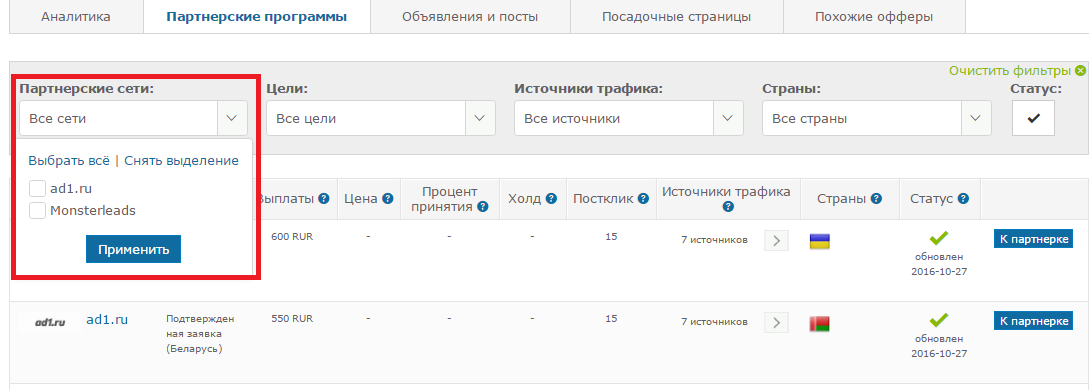This screenshot has height=390, width=1091.
Task: Open the Все цели dropdown
Action: tap(381, 118)
